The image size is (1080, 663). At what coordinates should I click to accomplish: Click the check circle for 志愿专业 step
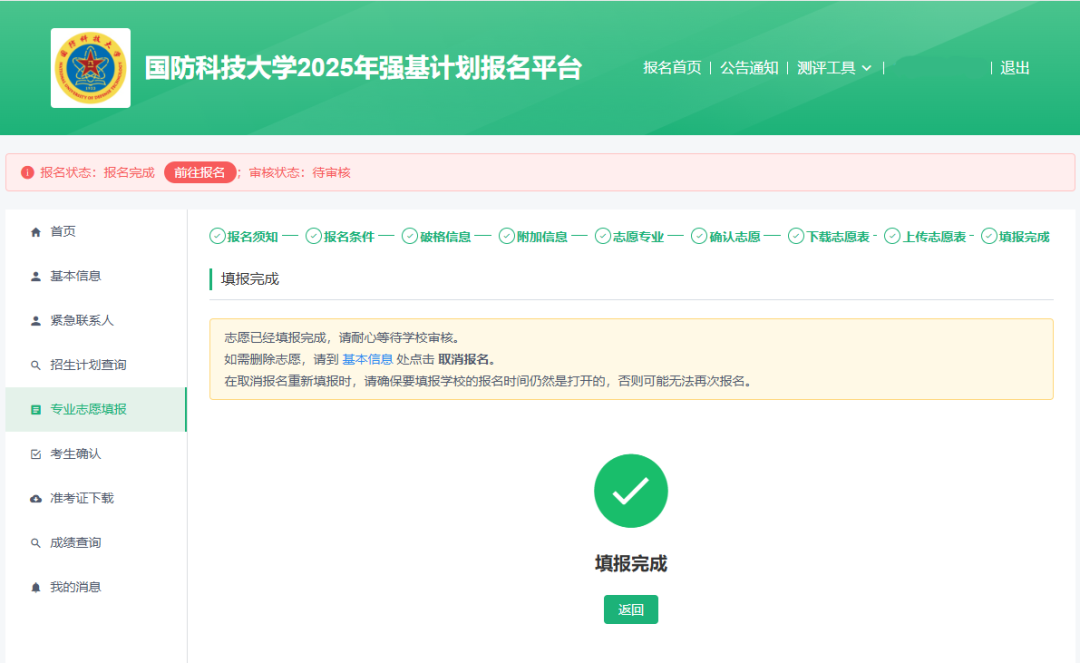(603, 237)
